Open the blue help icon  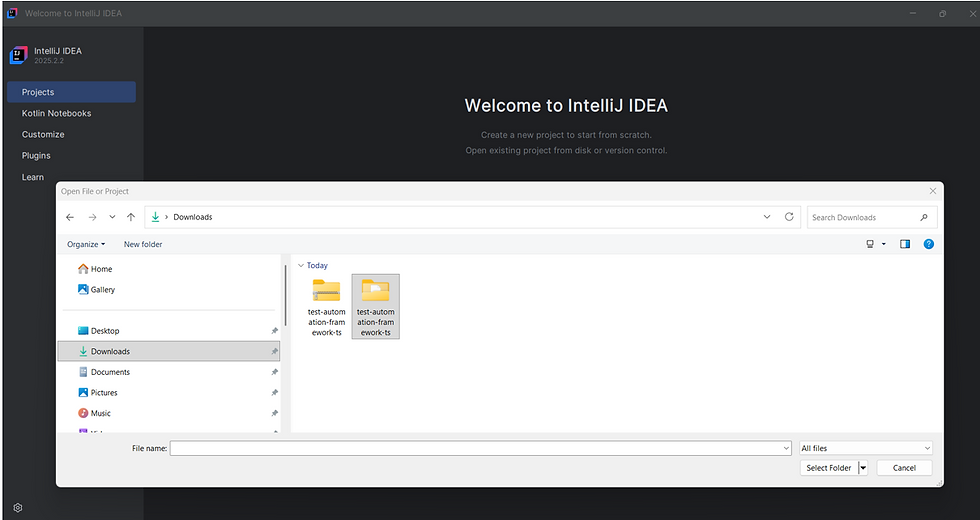(929, 244)
